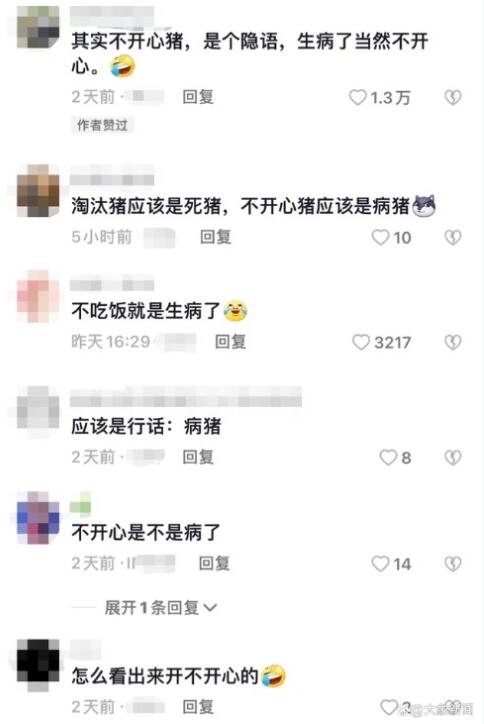The width and height of the screenshot is (484, 724).
Task: Reply to the 不开心猪 隐语 comment
Action: pos(198,97)
